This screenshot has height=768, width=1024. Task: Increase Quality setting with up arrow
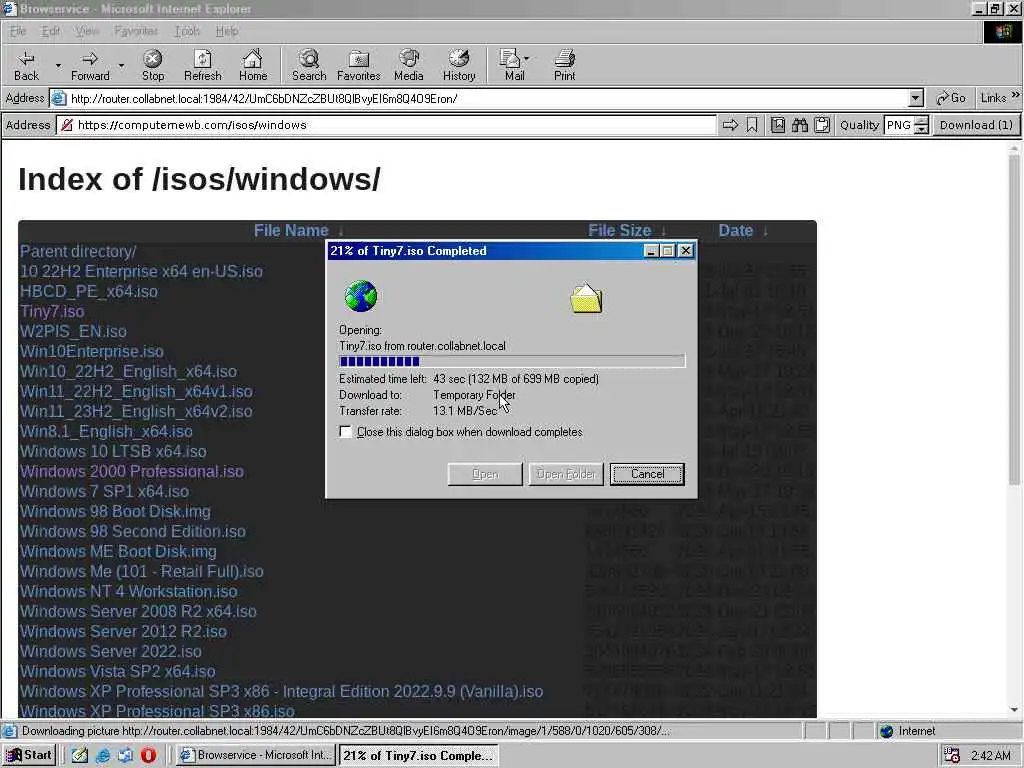[x=921, y=121]
